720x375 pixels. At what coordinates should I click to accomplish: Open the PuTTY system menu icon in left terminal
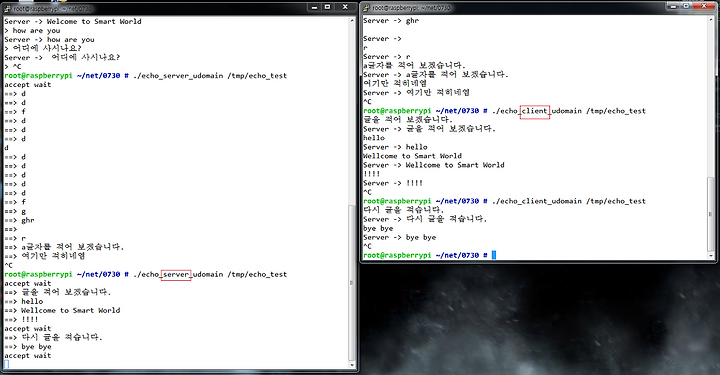pyautogui.click(x=7, y=8)
